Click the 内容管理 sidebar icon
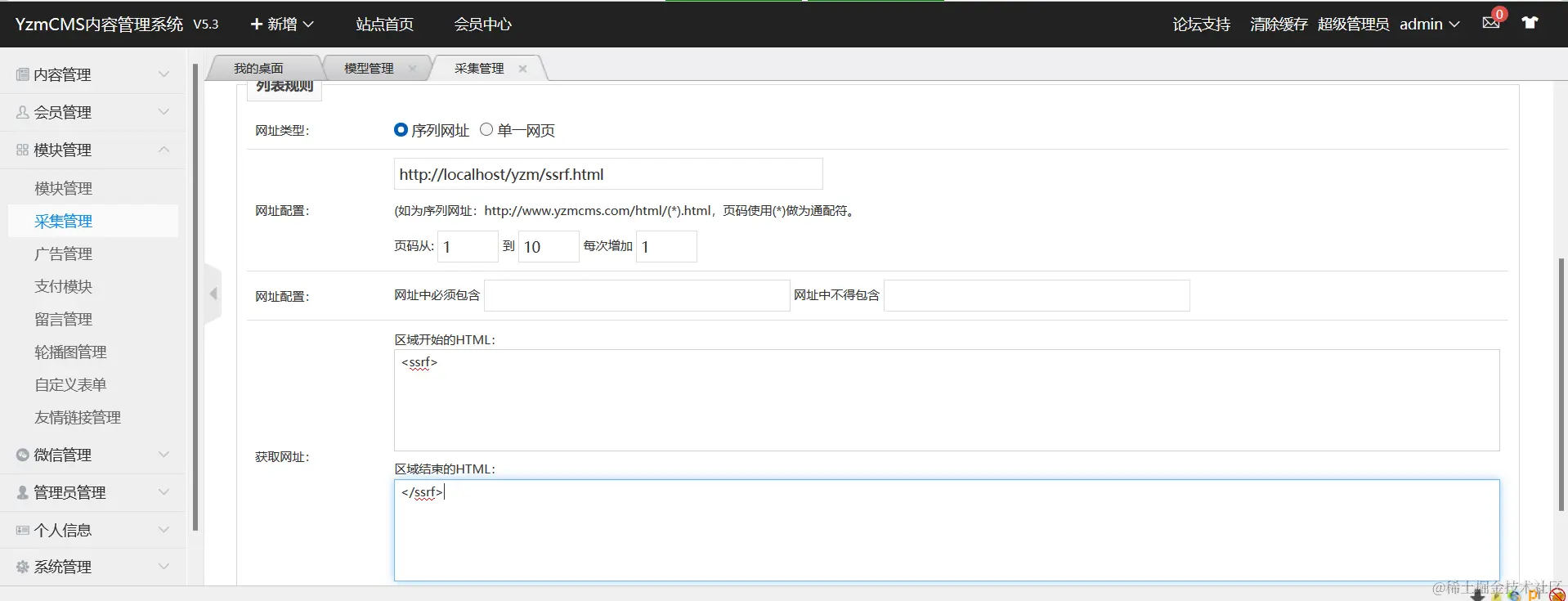The width and height of the screenshot is (1568, 601). pos(22,74)
